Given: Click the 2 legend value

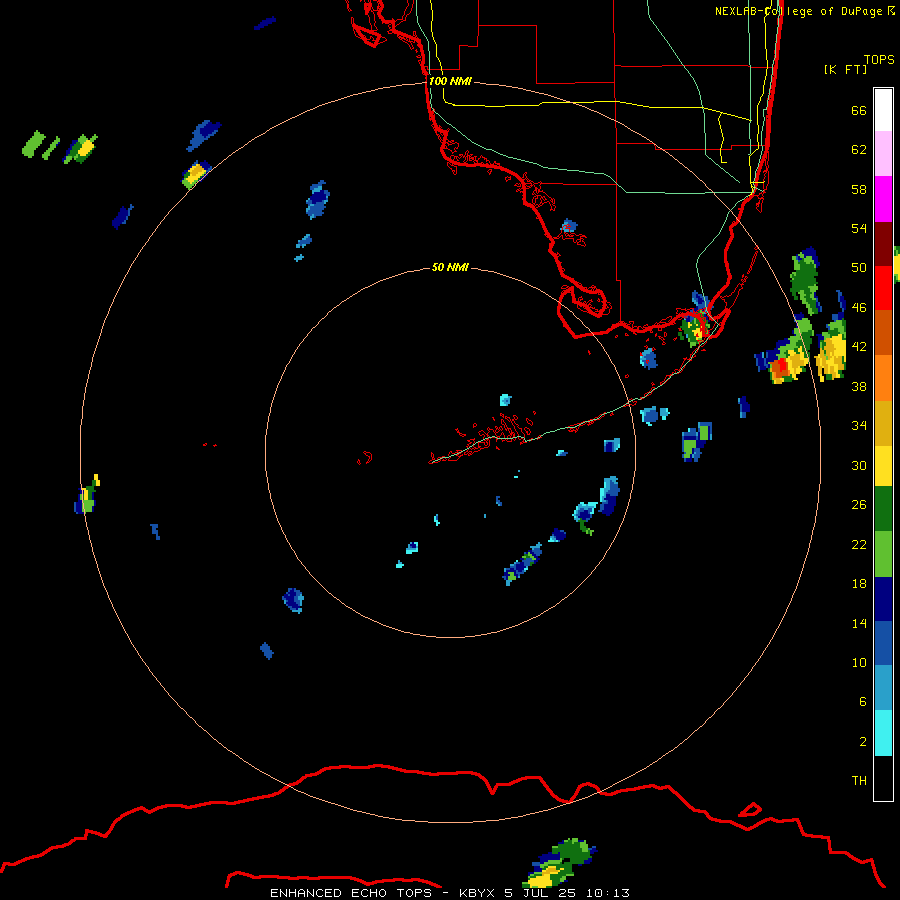Looking at the screenshot, I should pyautogui.click(x=863, y=742).
